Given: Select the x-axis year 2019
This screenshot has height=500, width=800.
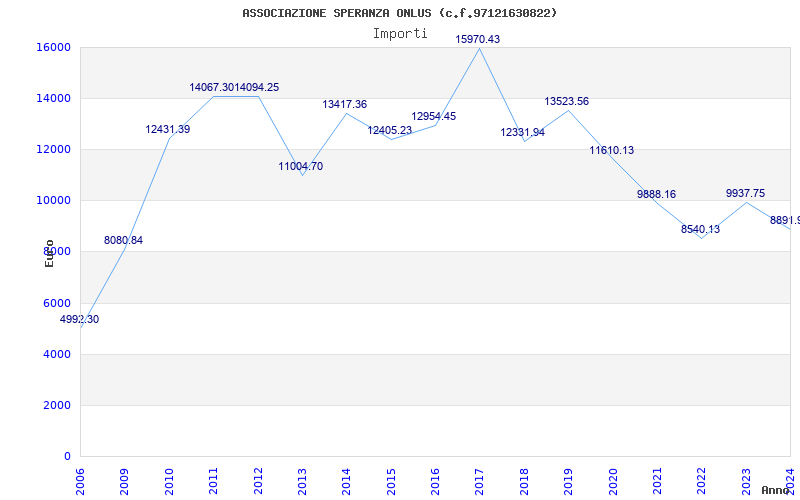Looking at the screenshot, I should click(x=568, y=482).
